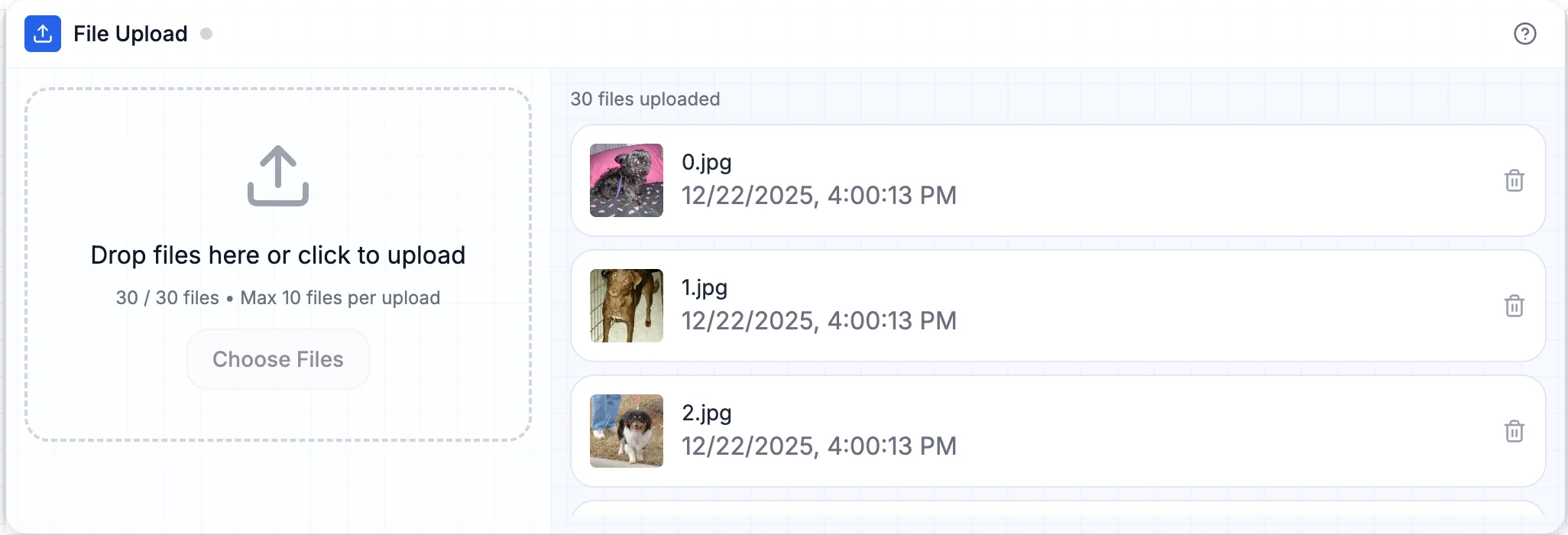1568x535 pixels.
Task: Click the 0.jpg file name
Action: click(x=706, y=162)
